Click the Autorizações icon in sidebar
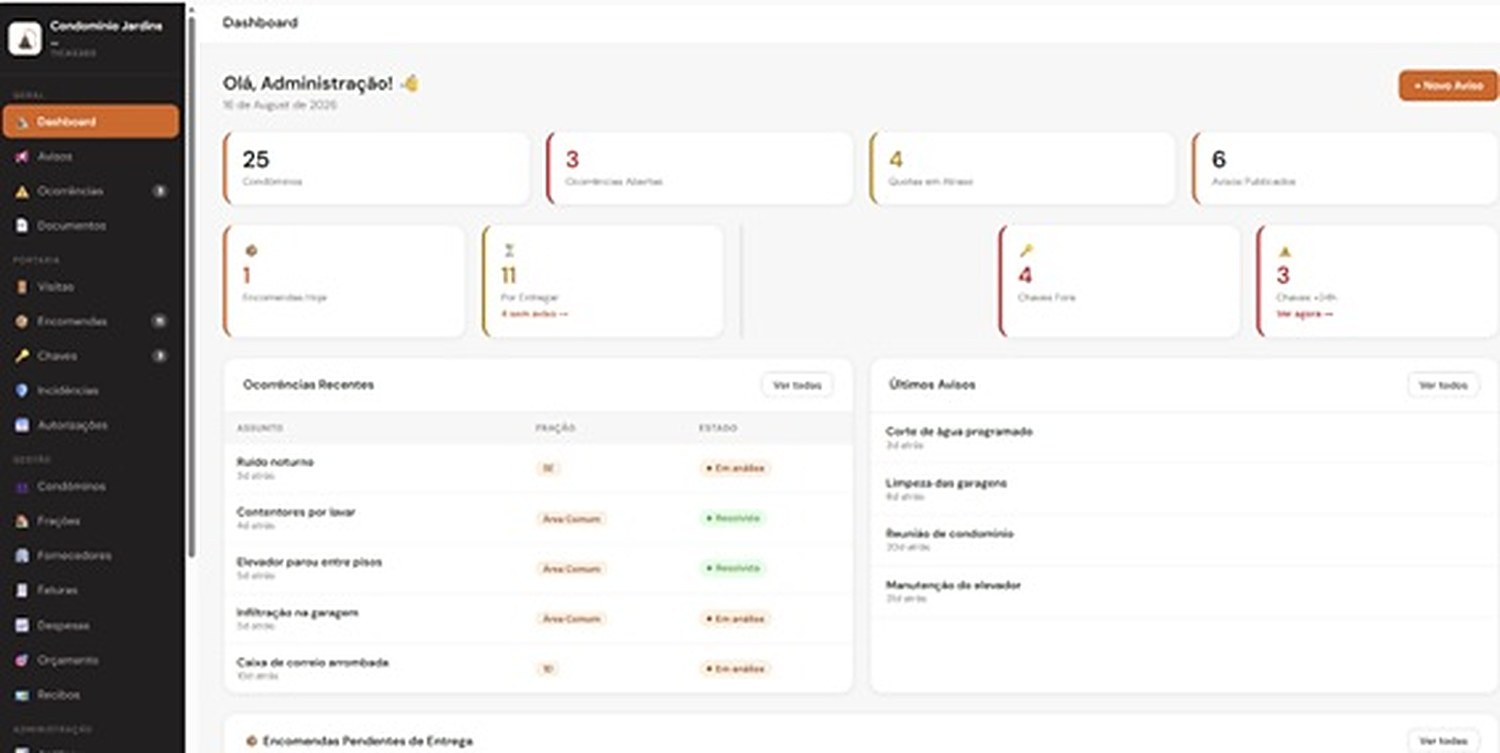The width and height of the screenshot is (1500, 753). [22, 425]
